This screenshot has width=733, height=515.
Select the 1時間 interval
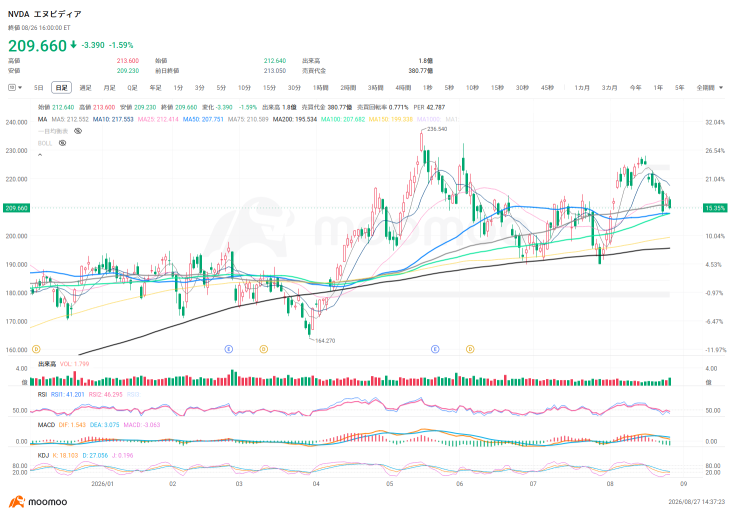pos(321,87)
